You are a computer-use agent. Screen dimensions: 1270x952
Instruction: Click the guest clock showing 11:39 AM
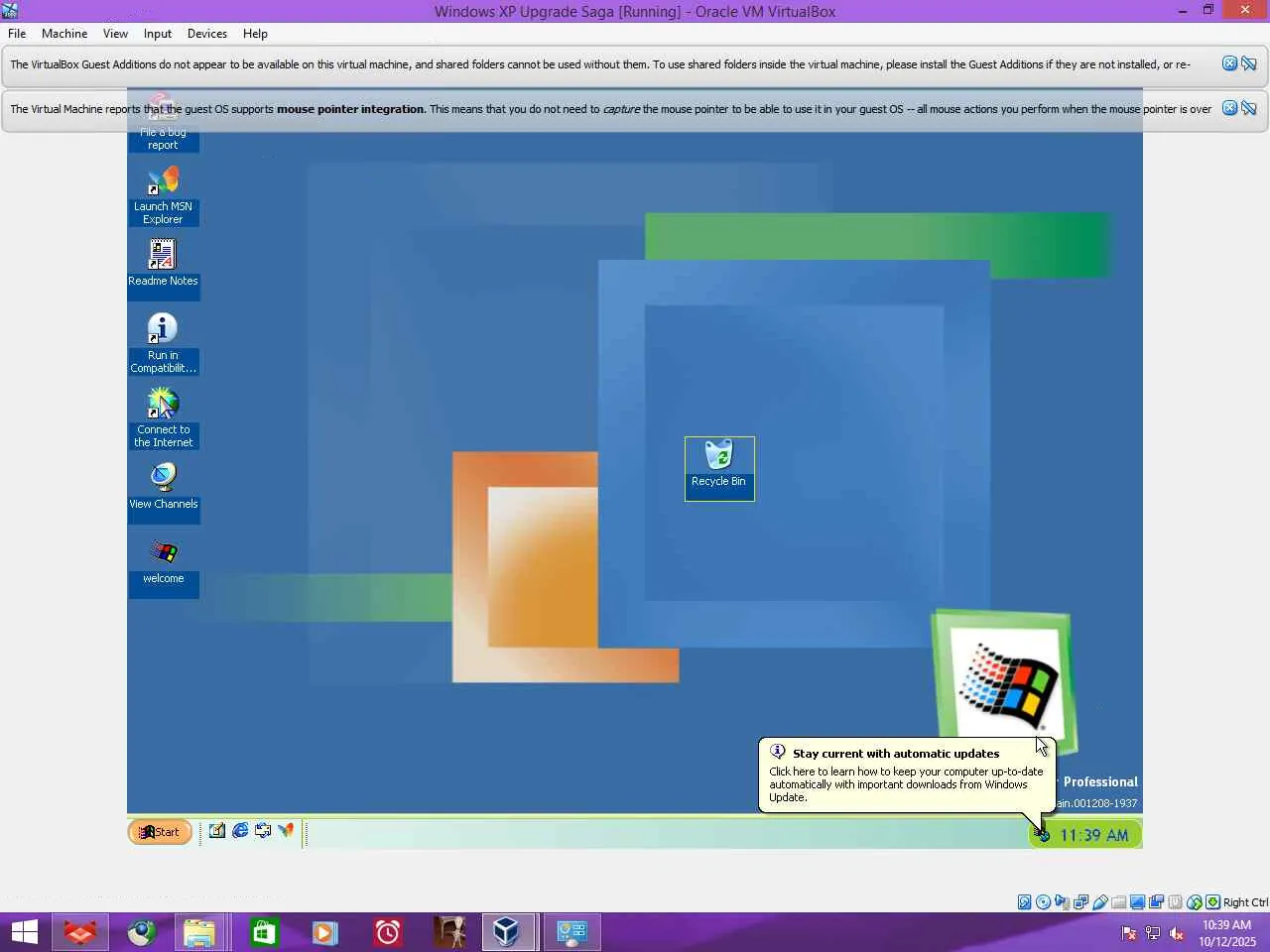[x=1093, y=835]
